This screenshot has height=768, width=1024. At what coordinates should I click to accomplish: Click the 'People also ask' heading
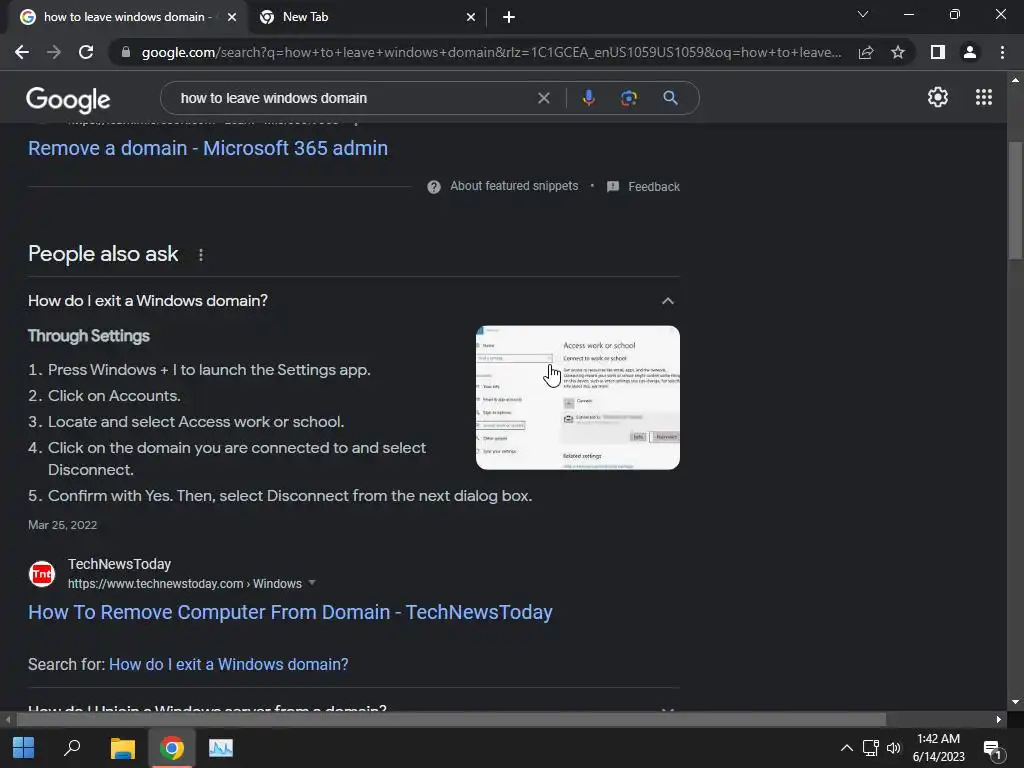click(103, 254)
